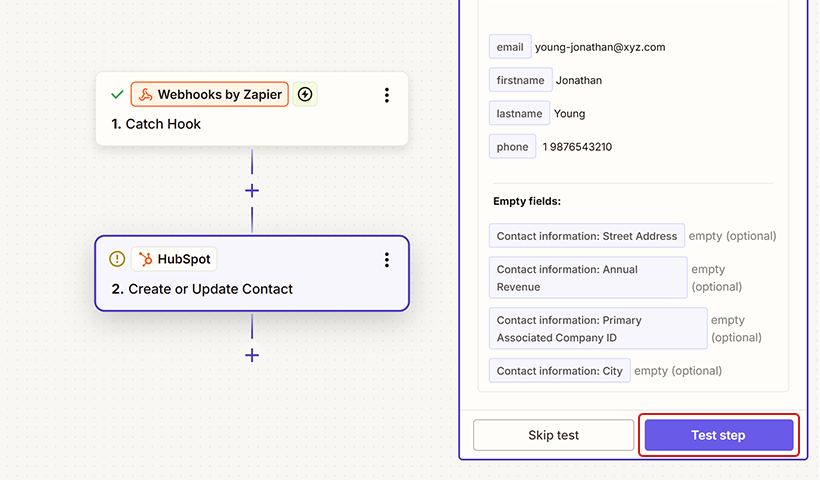The width and height of the screenshot is (820, 480).
Task: Click the City empty field tag
Action: click(559, 371)
